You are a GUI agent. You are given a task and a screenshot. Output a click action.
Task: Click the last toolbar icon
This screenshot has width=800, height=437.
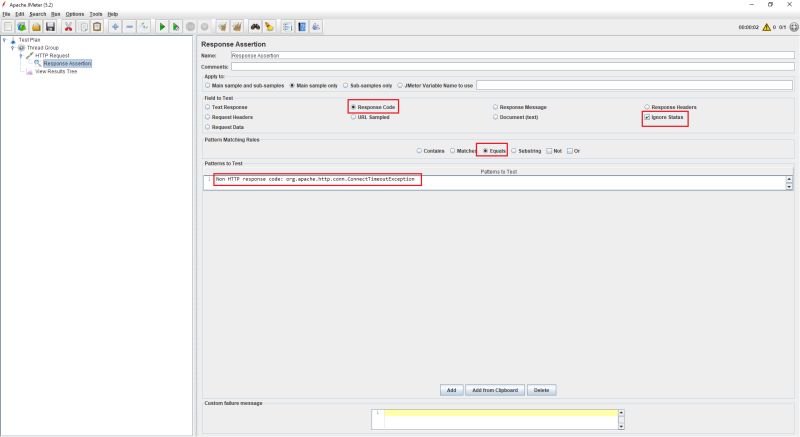click(x=316, y=27)
